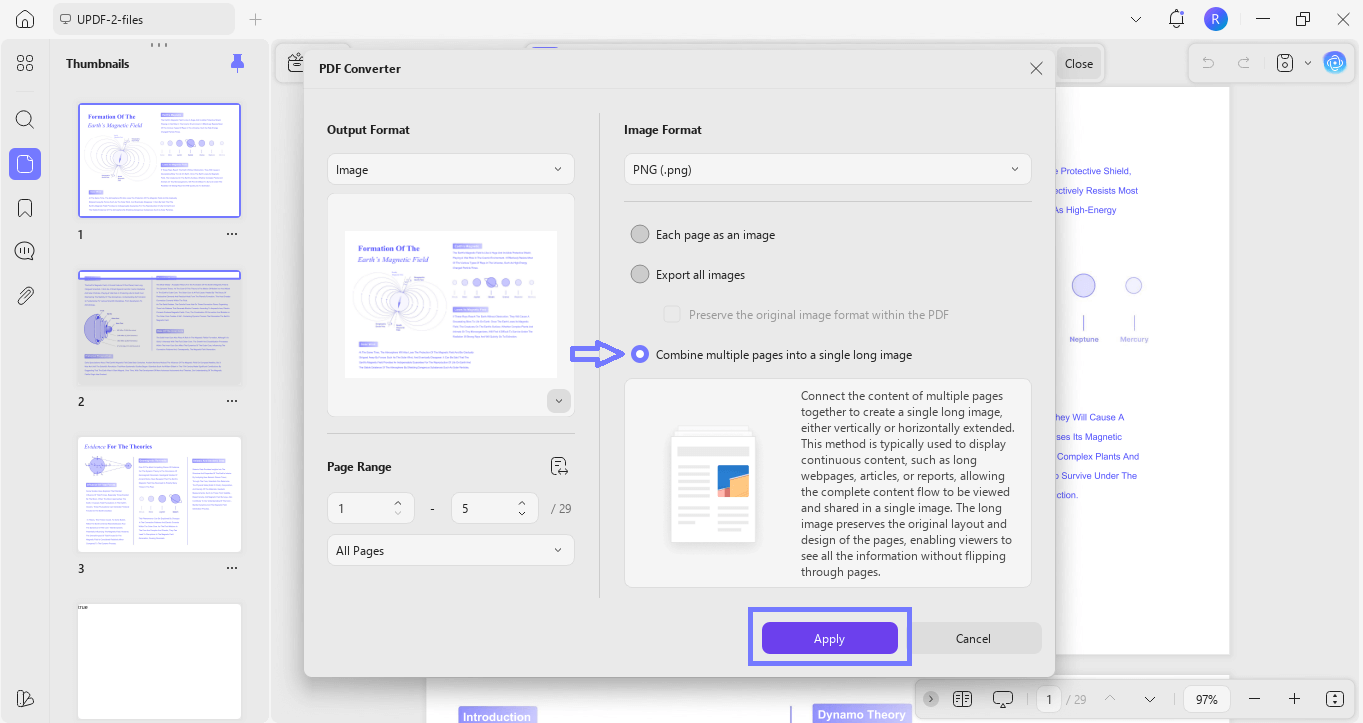Start presentation mode from the bottom bar
The height and width of the screenshot is (723, 1363).
point(1002,698)
